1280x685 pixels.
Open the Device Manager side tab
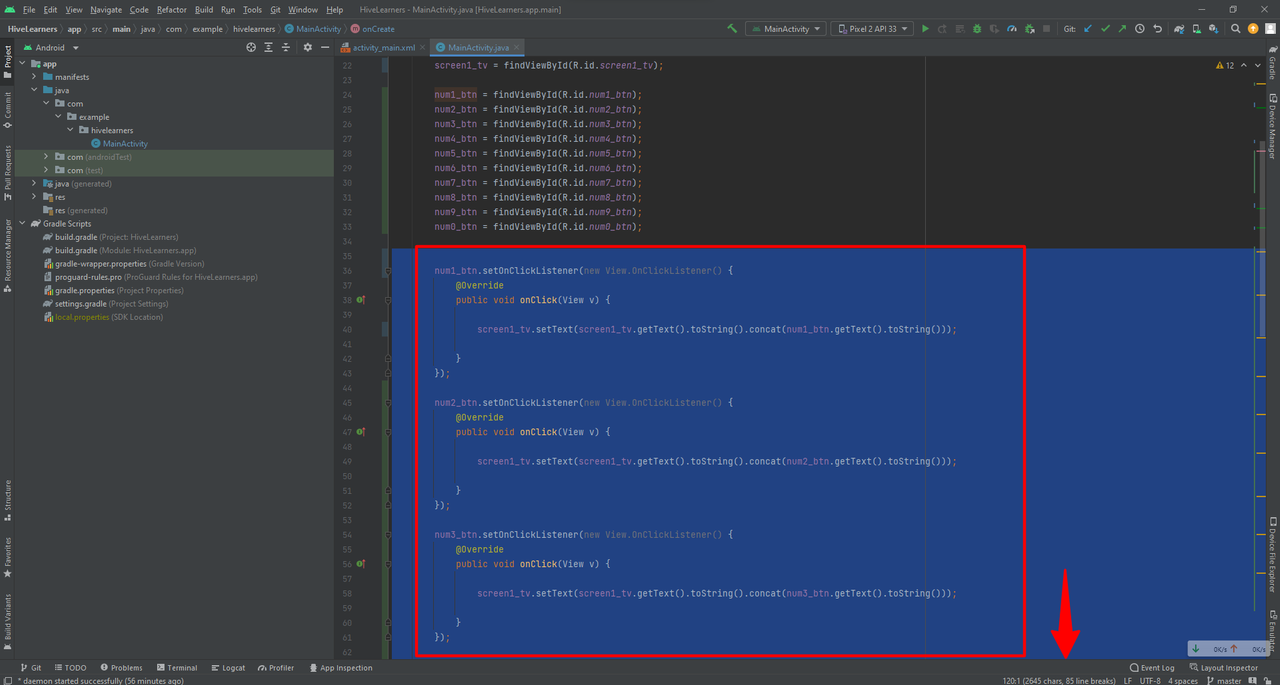click(1272, 125)
